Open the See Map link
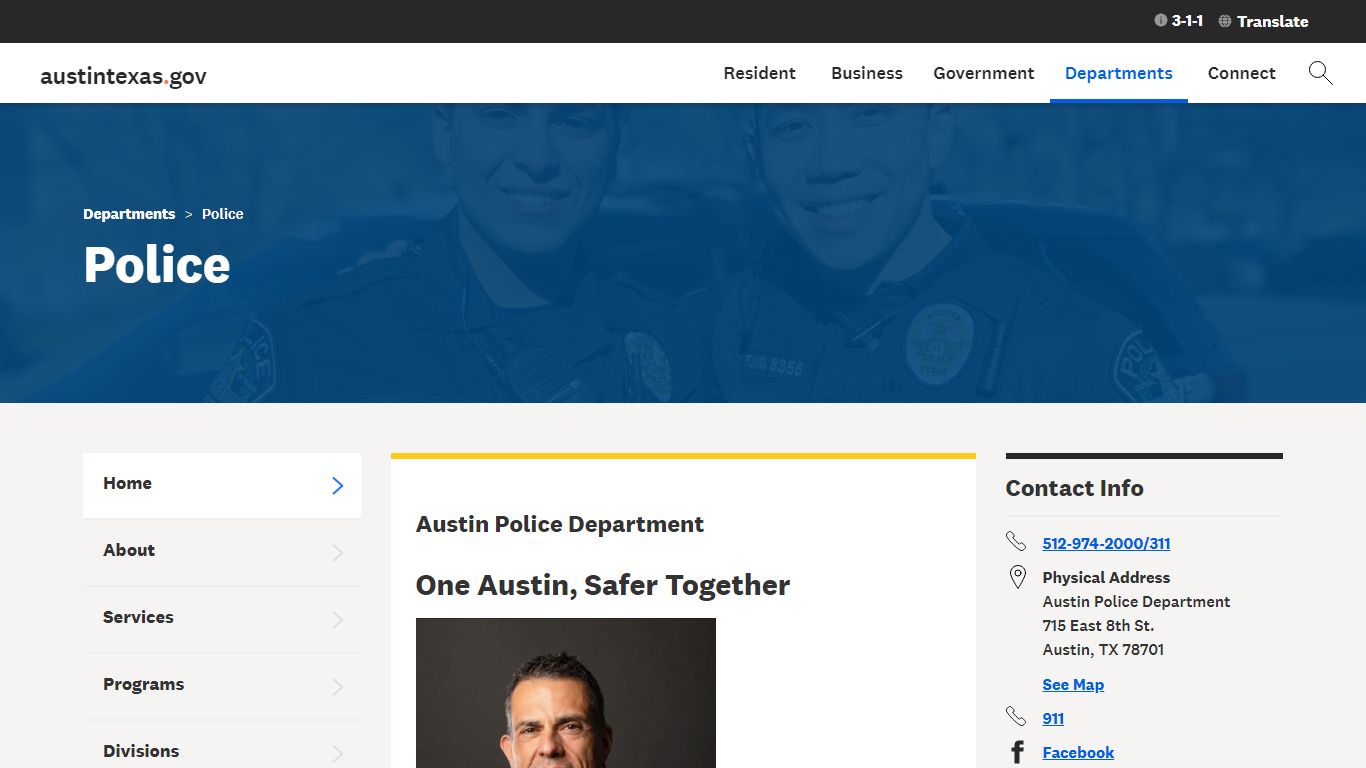The image size is (1366, 768). click(1073, 685)
